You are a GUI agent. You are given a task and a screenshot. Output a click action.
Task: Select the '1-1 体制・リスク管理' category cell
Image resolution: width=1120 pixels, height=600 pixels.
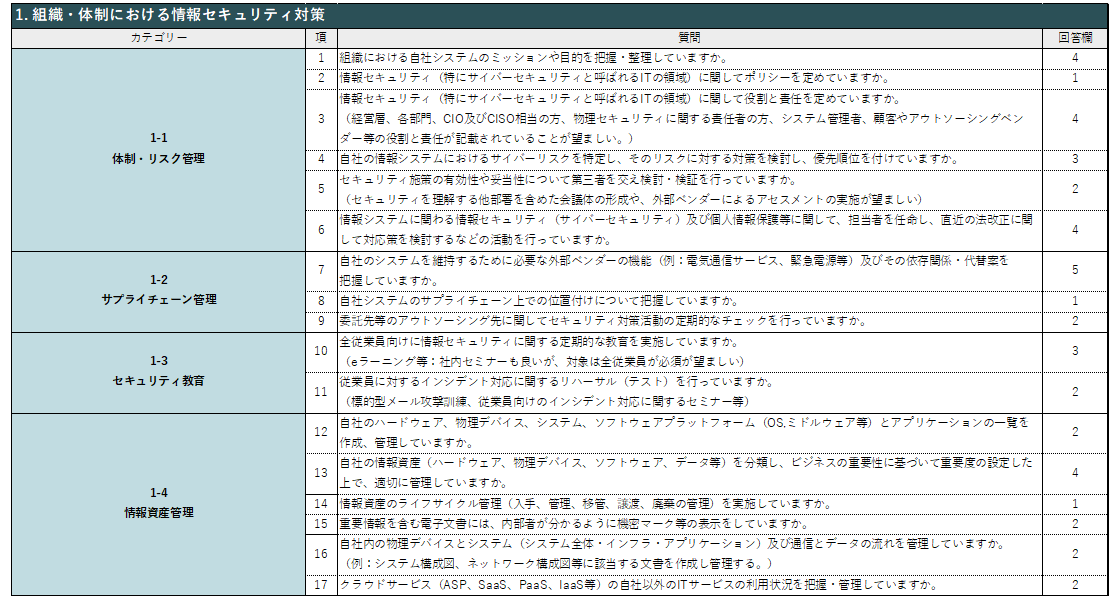pos(158,148)
